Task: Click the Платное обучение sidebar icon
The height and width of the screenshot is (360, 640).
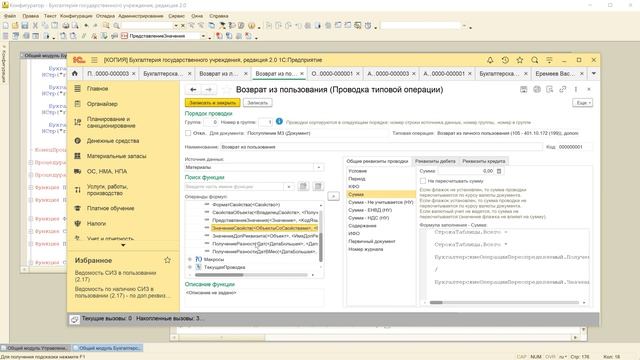Action: [78, 208]
